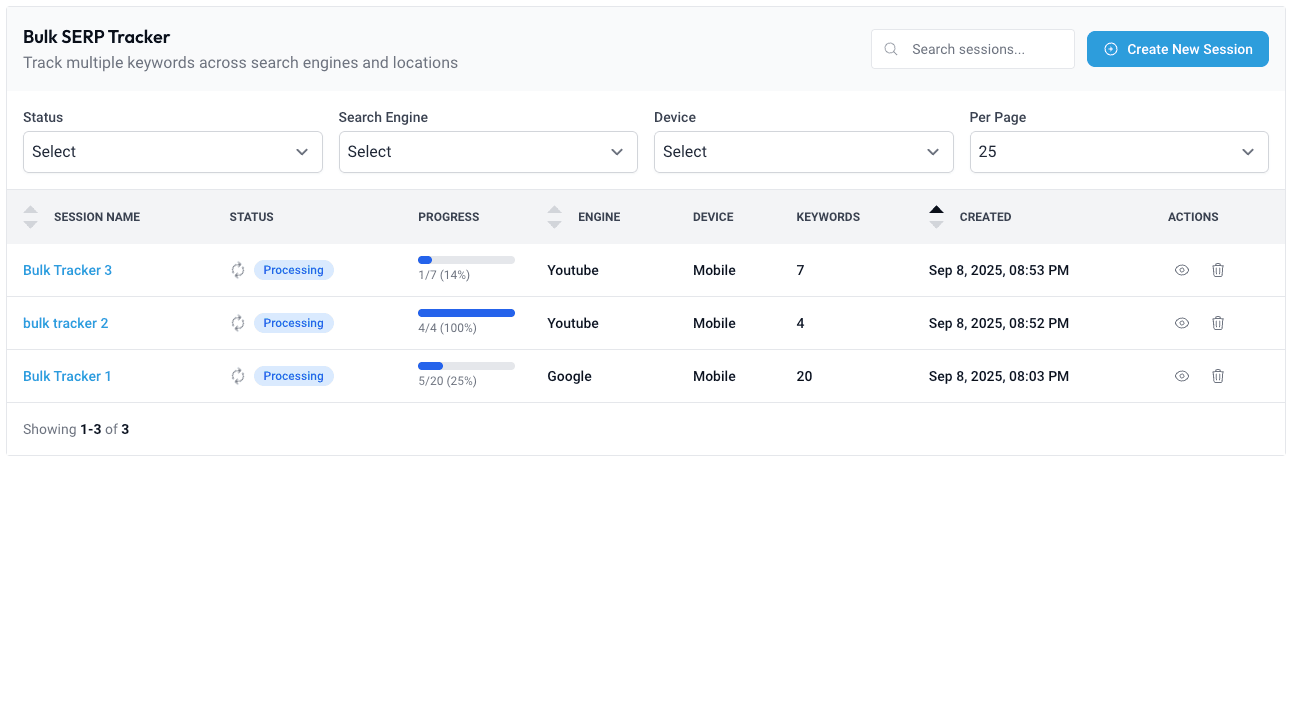Click the Processing badge for Bulk Tracker 1
1292x723 pixels.
click(294, 376)
